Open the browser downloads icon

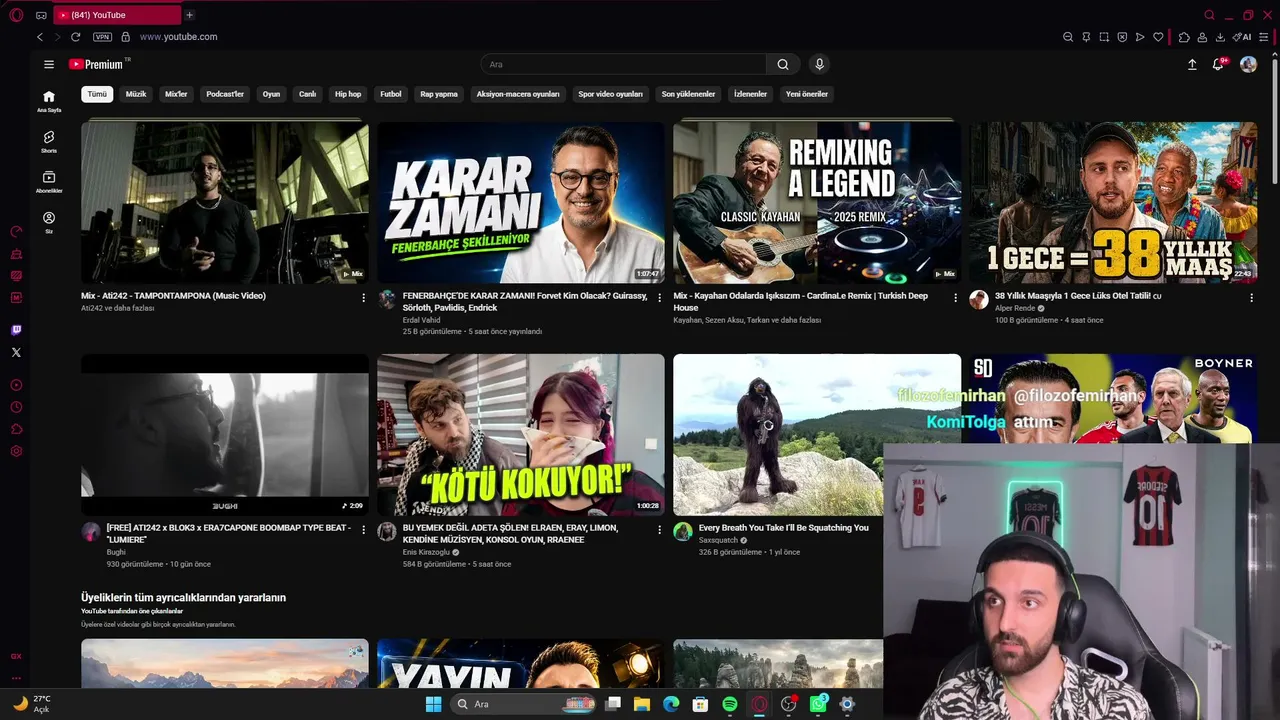pos(1220,37)
